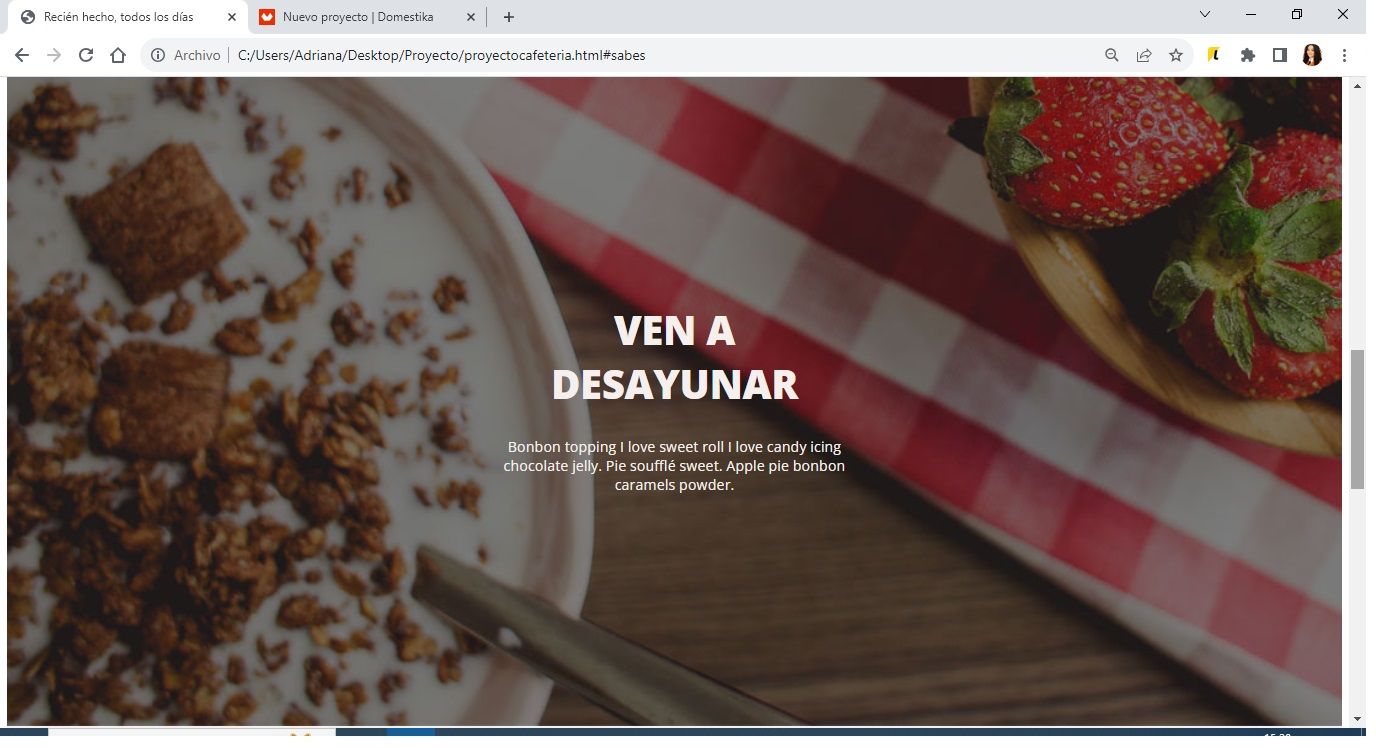Viewport: 1376px width, 748px height.
Task: Expand the tab search dropdown arrow
Action: pyautogui.click(x=1205, y=14)
